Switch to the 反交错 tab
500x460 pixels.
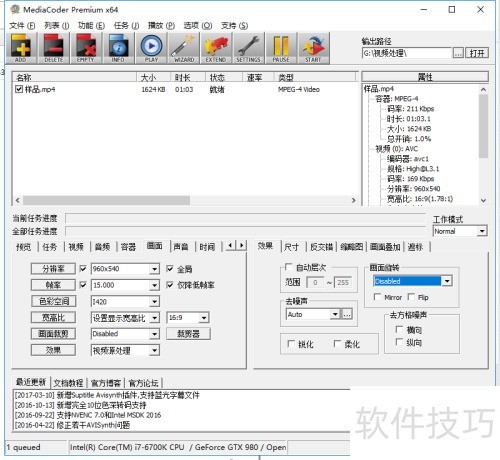321,247
